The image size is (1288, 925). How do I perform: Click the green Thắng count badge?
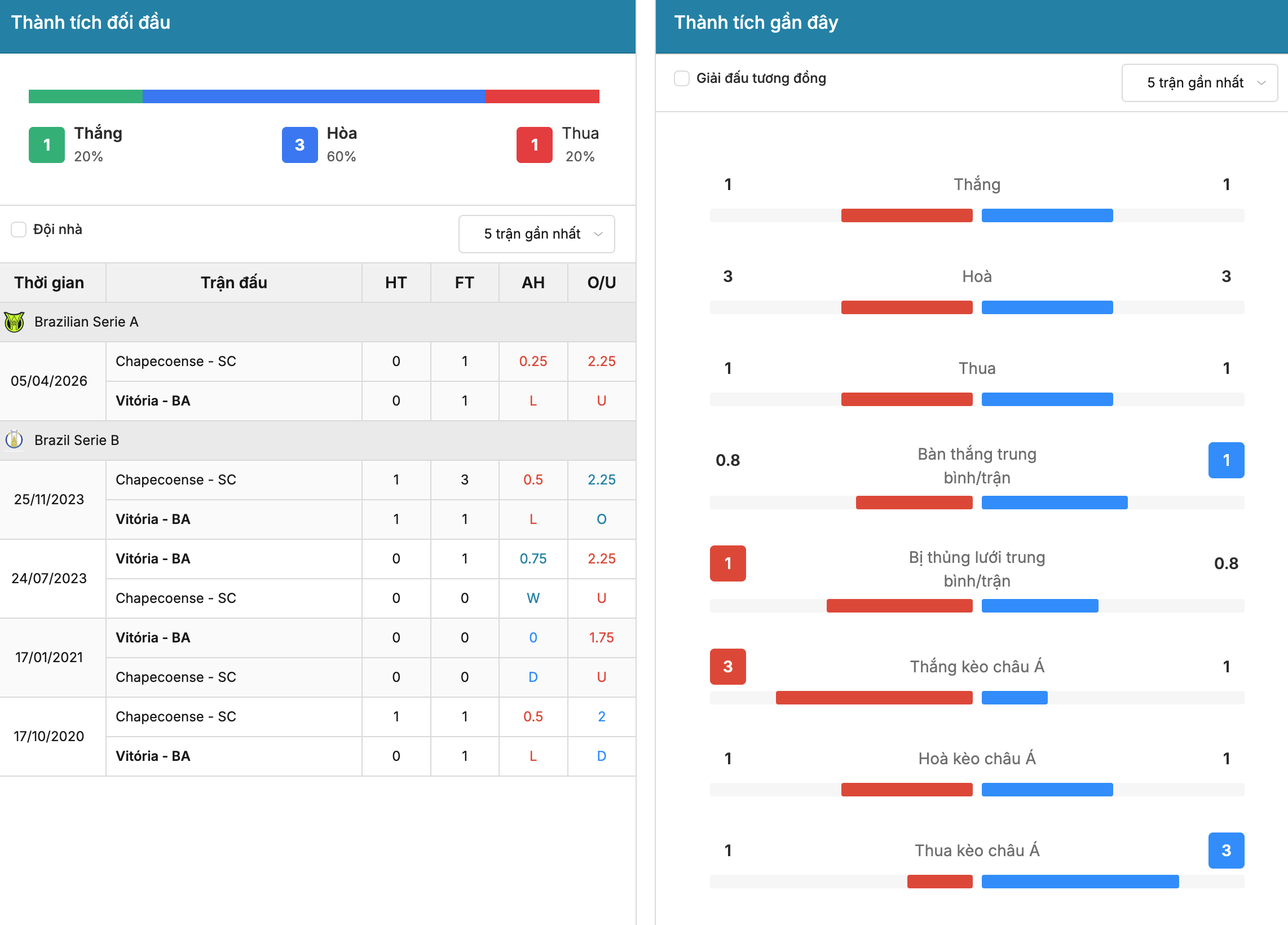pyautogui.click(x=47, y=145)
